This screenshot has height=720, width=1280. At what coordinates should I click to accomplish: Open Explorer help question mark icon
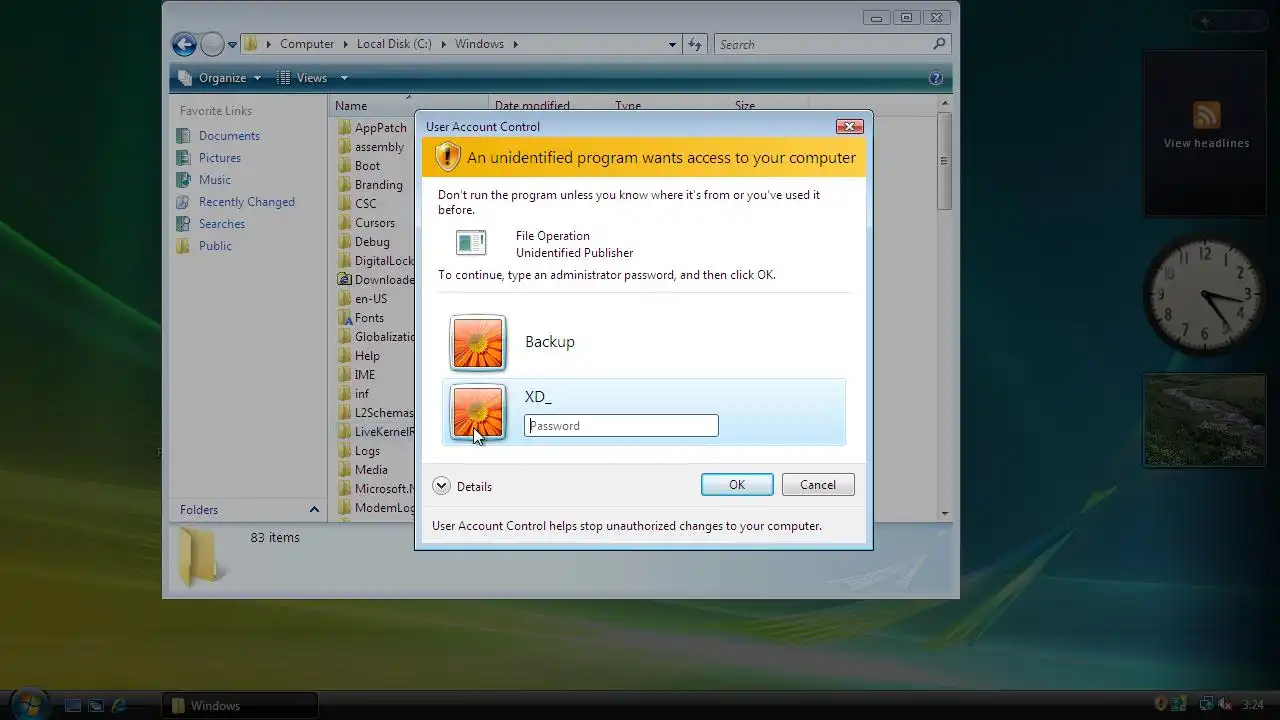(x=936, y=78)
